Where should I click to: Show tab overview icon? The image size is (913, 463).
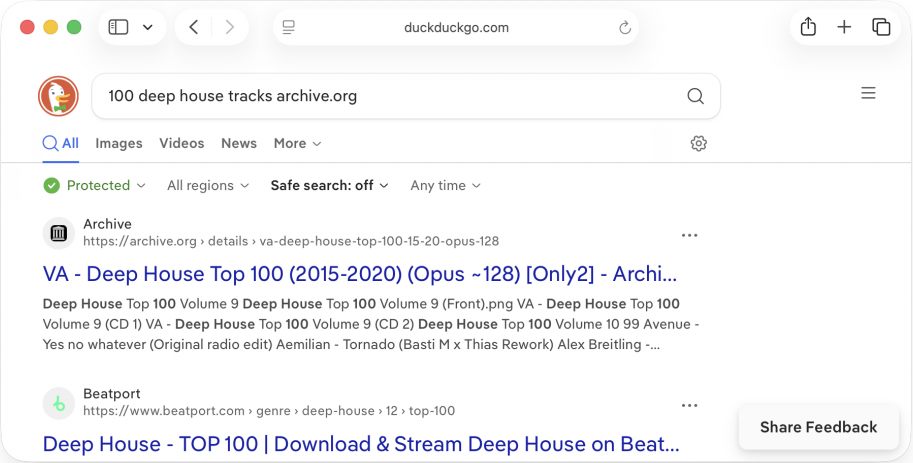[x=881, y=28]
